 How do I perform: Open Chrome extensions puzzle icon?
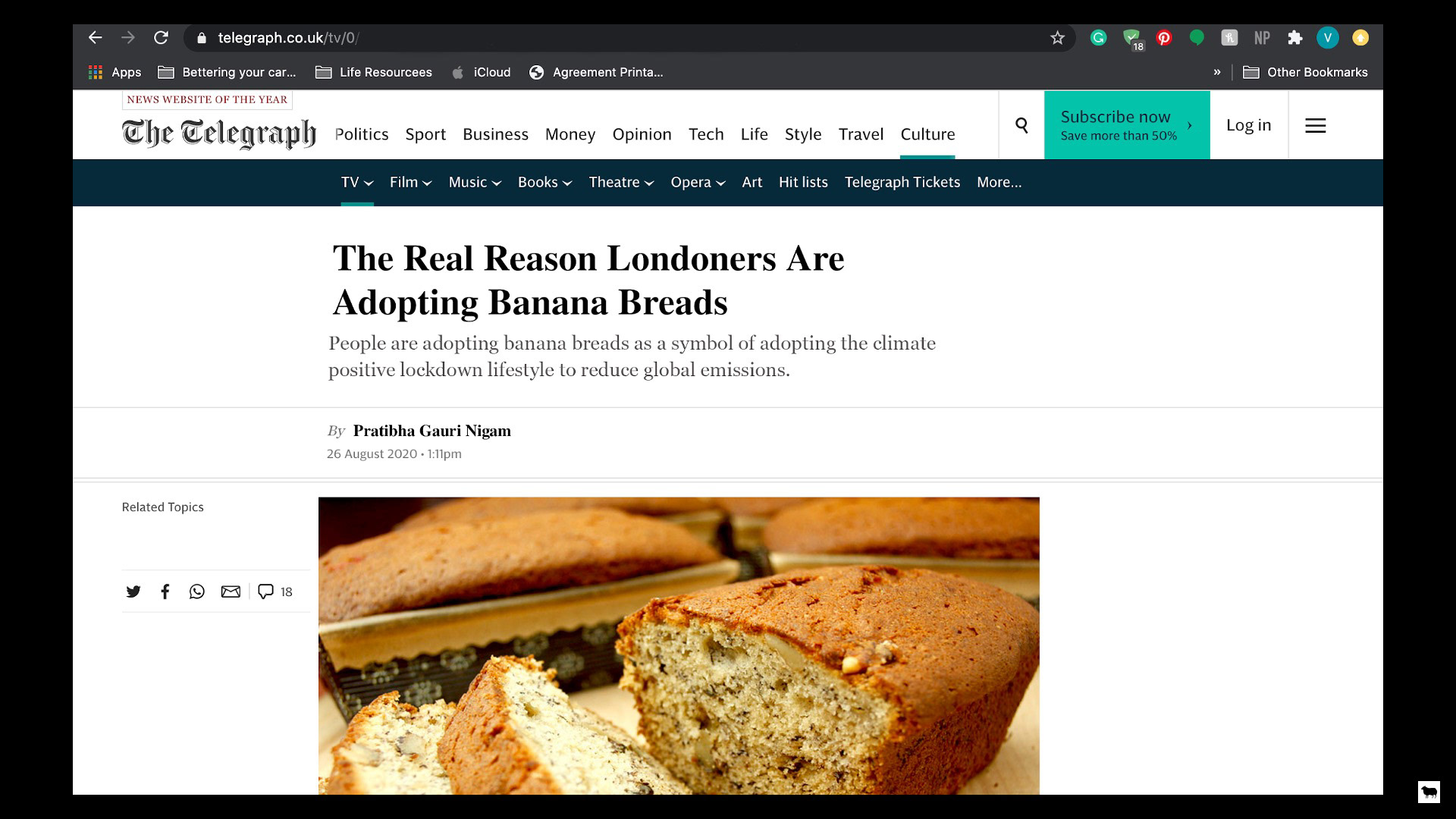[1295, 37]
